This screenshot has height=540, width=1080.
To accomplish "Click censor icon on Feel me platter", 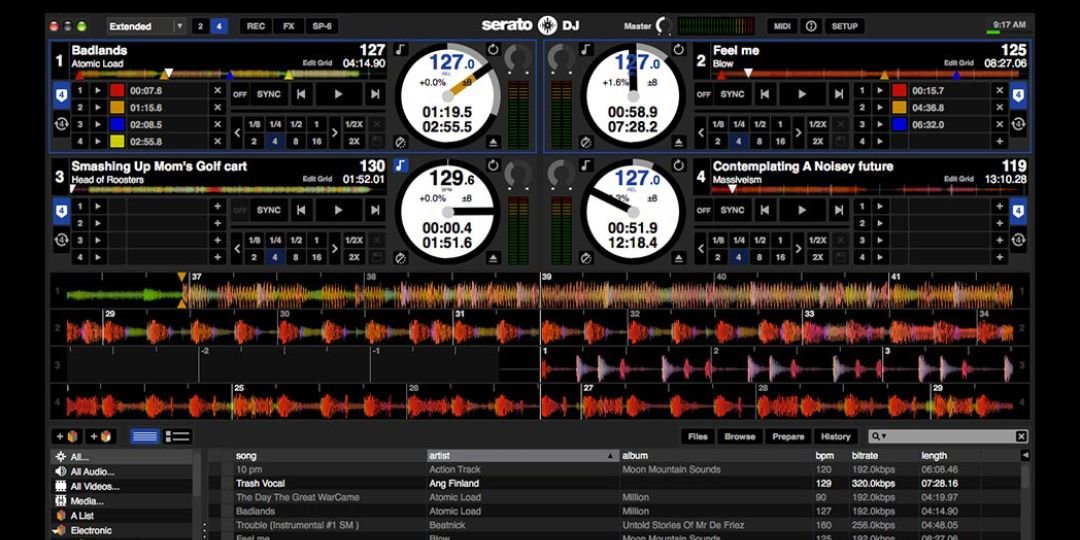I will [586, 143].
